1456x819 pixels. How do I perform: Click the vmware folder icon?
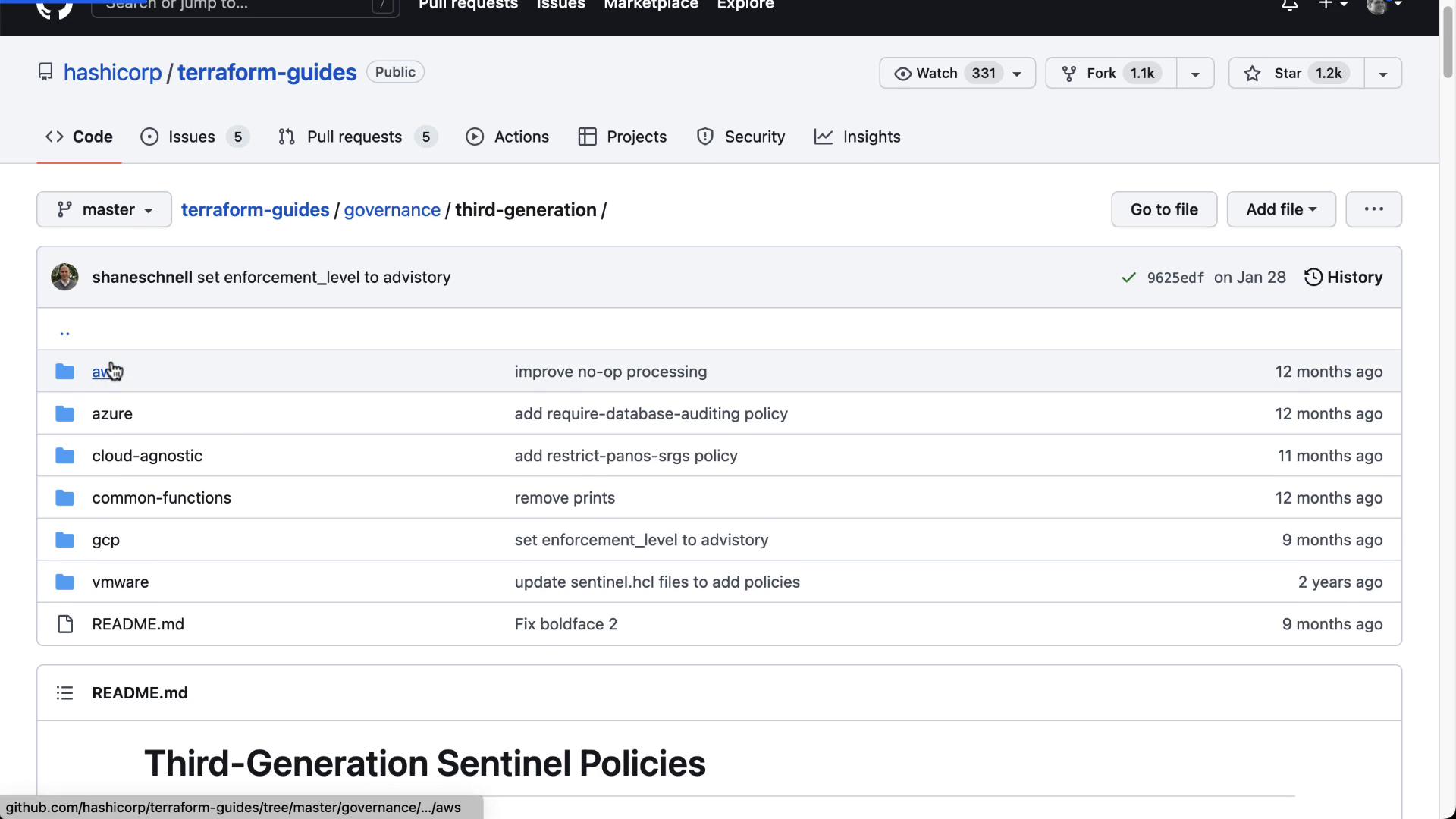pyautogui.click(x=65, y=582)
